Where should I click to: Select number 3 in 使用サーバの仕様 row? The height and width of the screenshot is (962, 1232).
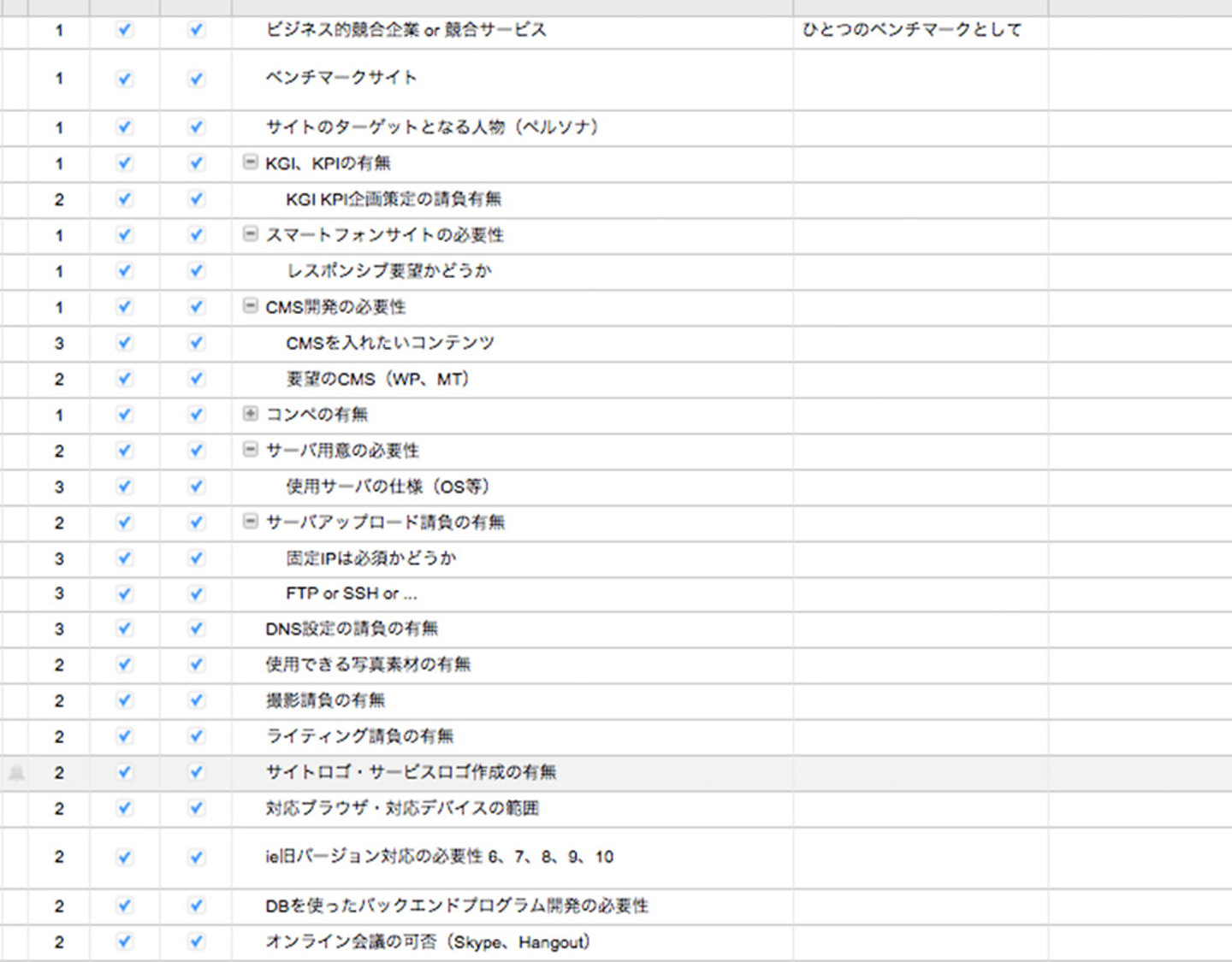pos(59,487)
